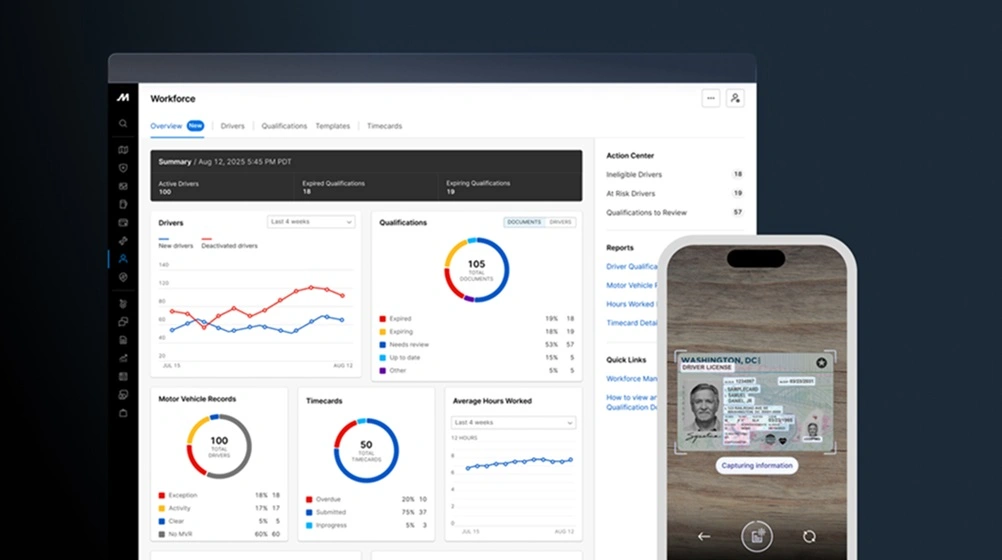Viewport: 1002px width, 560px height.
Task: Click the Activity row in Motor Vehicle Records
Action: [219, 508]
